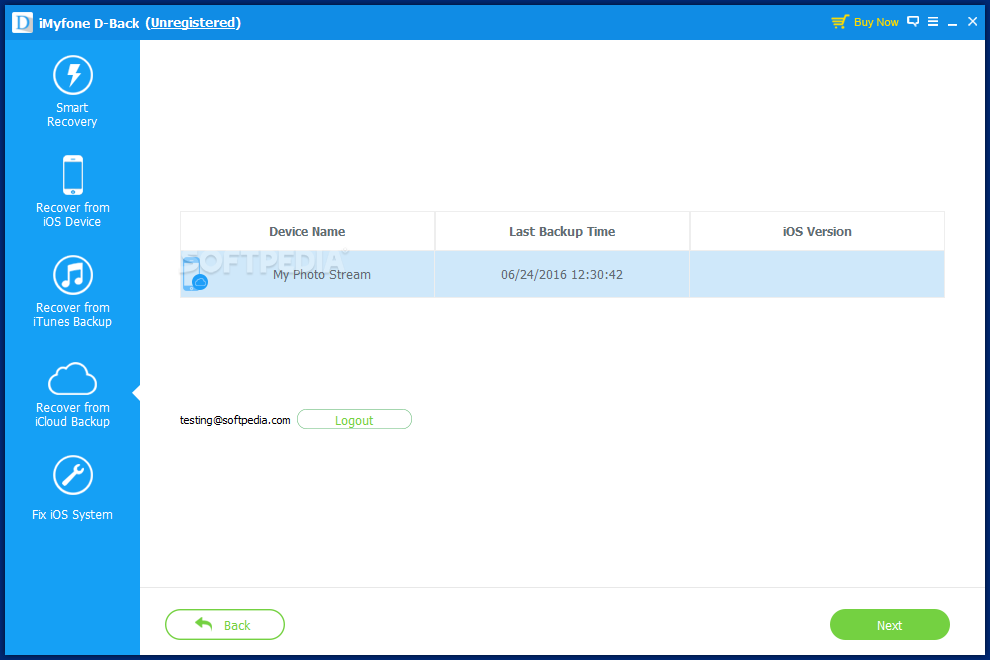990x660 pixels.
Task: Sort by Last Backup Time header
Action: point(562,231)
